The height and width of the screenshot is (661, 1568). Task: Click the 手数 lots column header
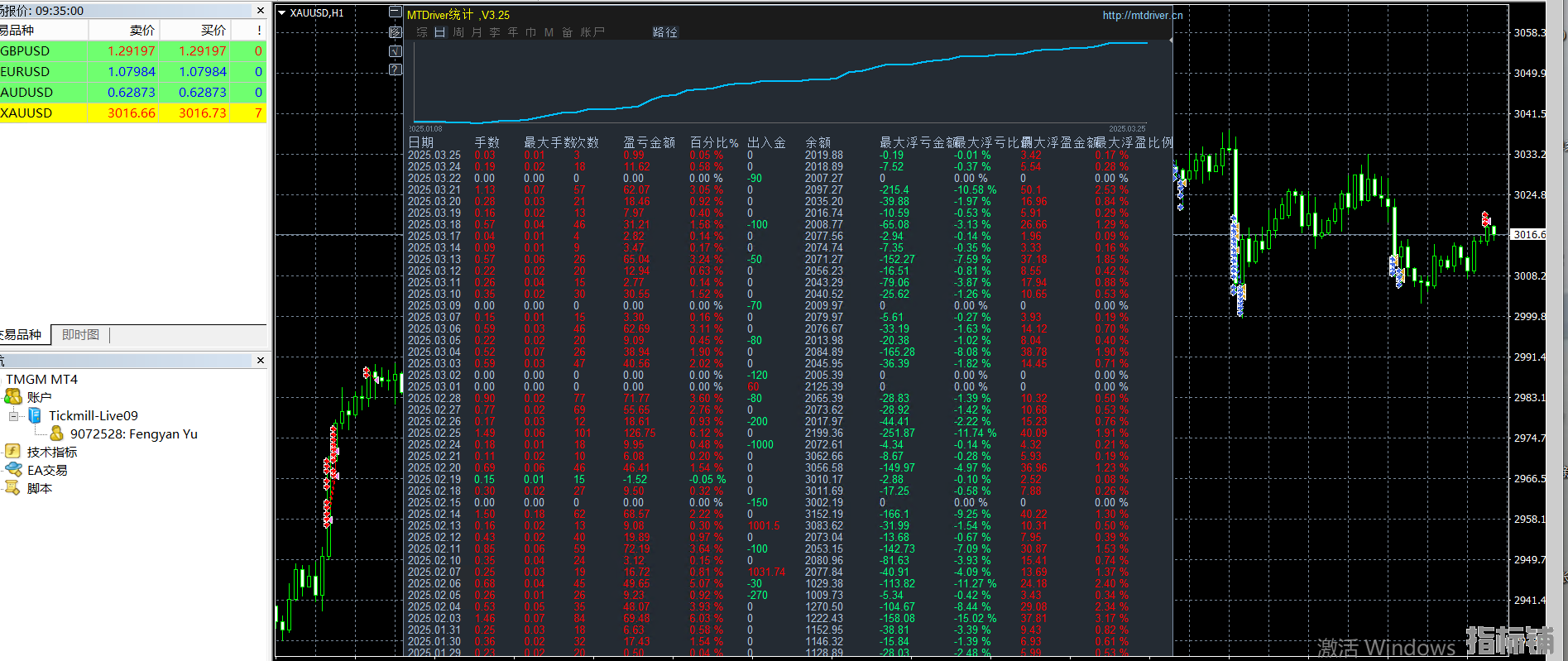[487, 142]
